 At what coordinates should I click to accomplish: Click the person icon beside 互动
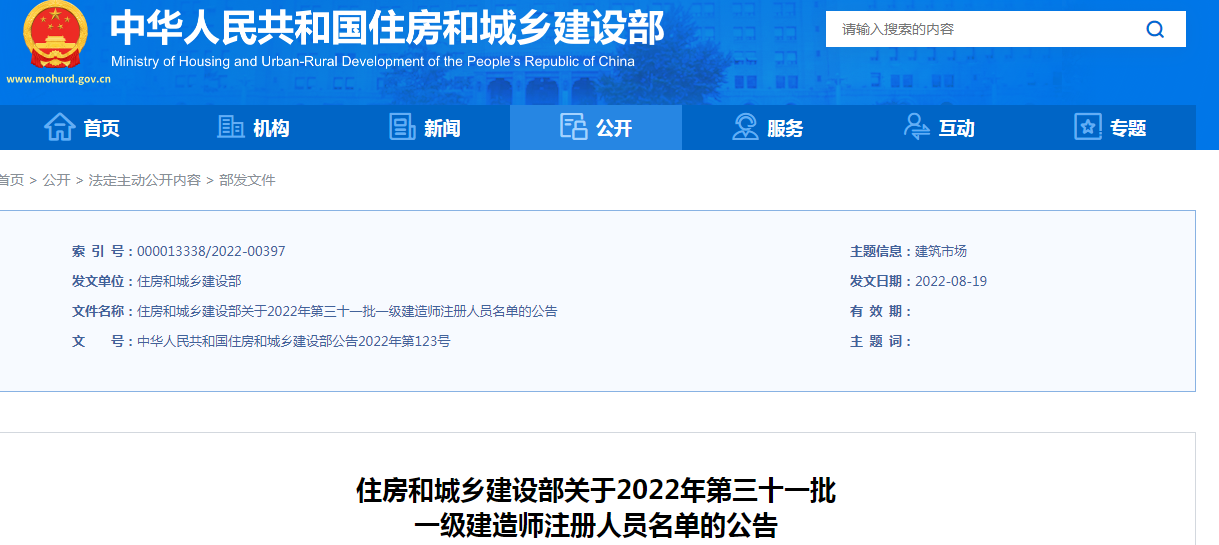coord(916,127)
